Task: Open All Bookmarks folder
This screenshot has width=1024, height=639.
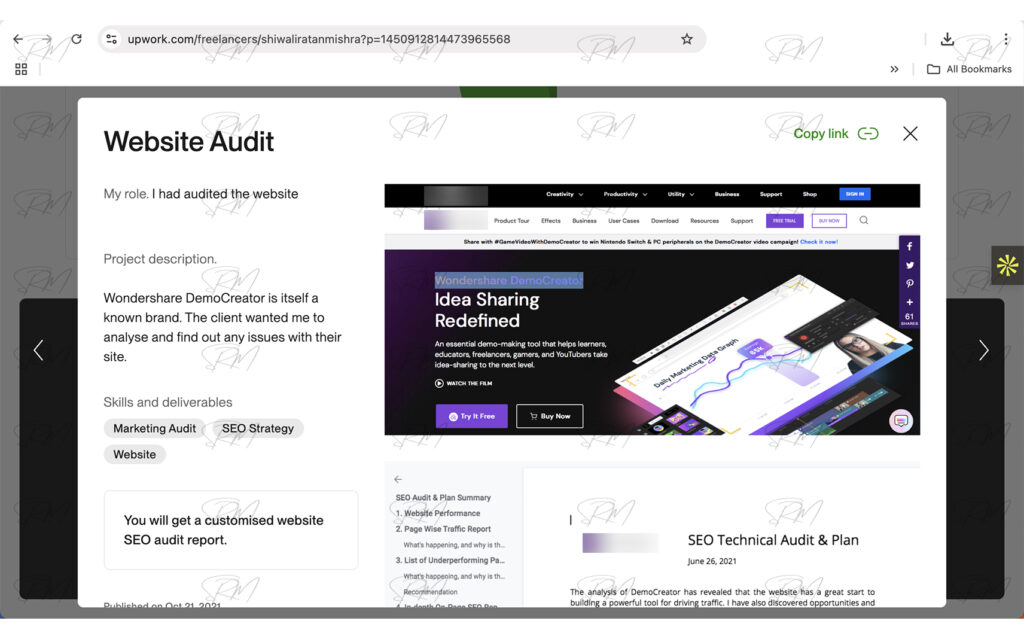Action: pos(969,69)
